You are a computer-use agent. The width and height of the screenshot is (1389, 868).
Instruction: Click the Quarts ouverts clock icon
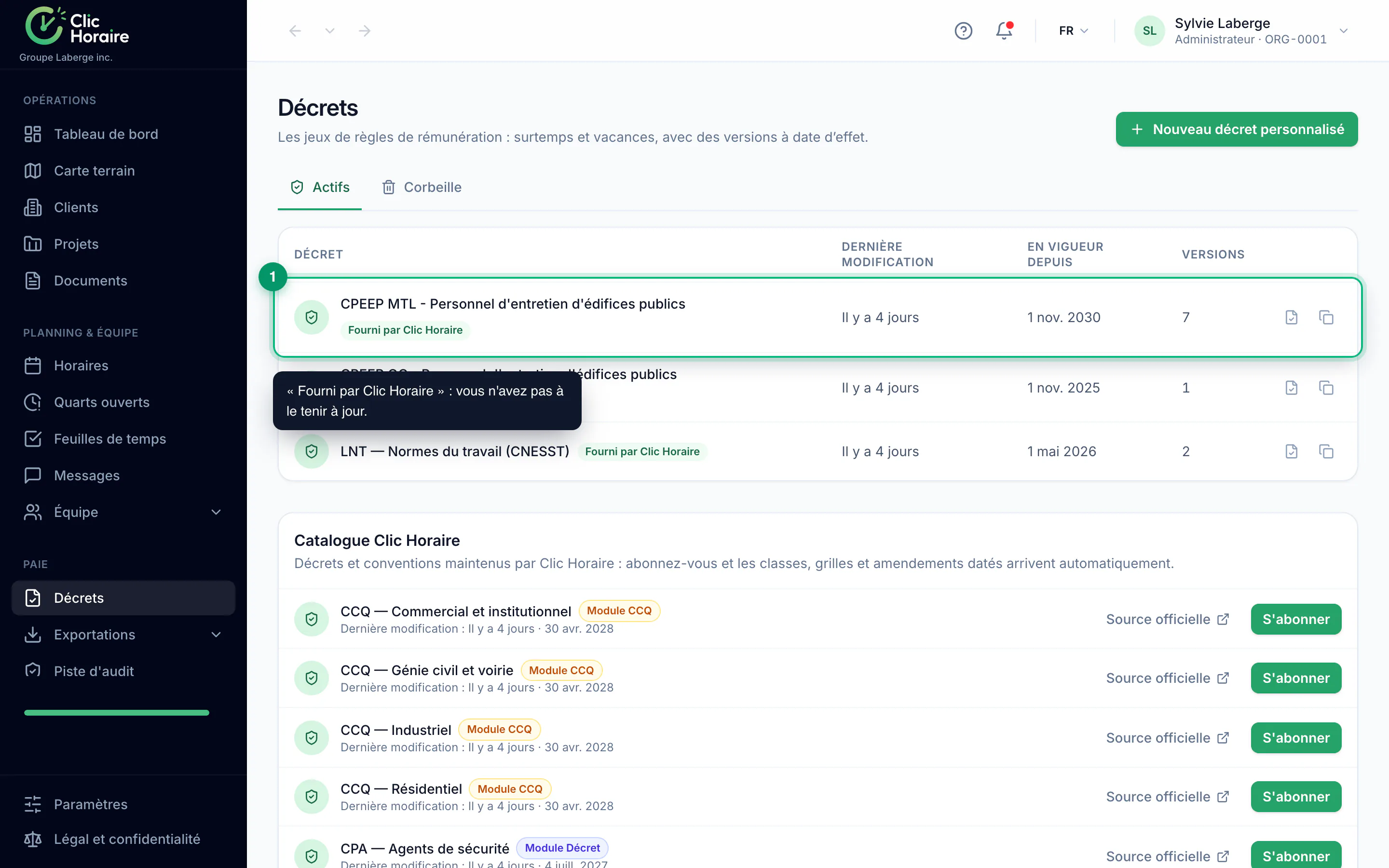(x=33, y=403)
